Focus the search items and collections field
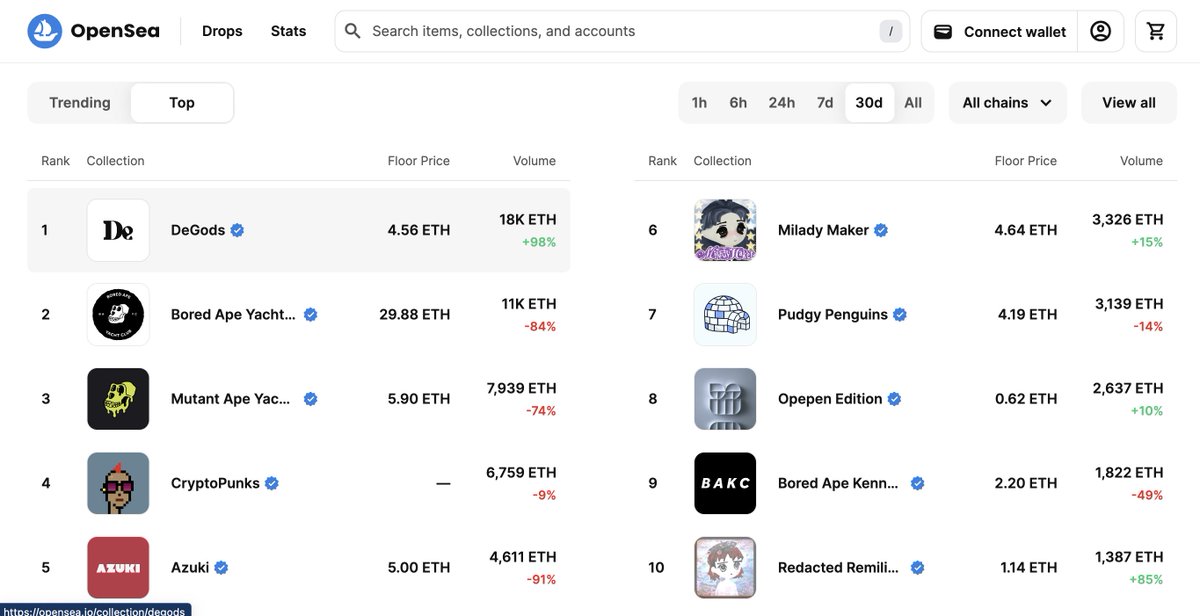The image size is (1200, 616). coord(622,31)
